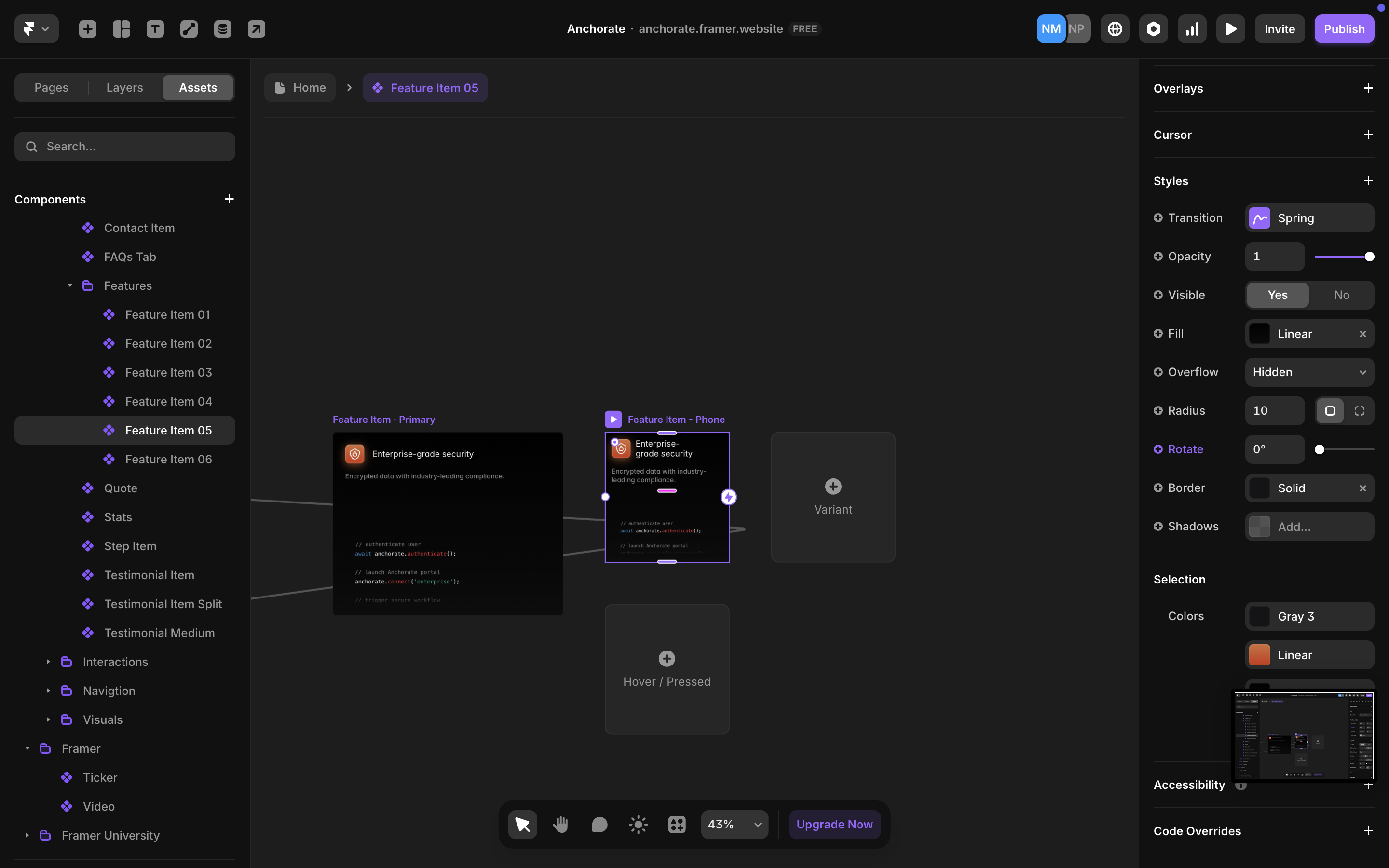Expand the Interactions folder in Components
The width and height of the screenshot is (1389, 868).
point(49,661)
